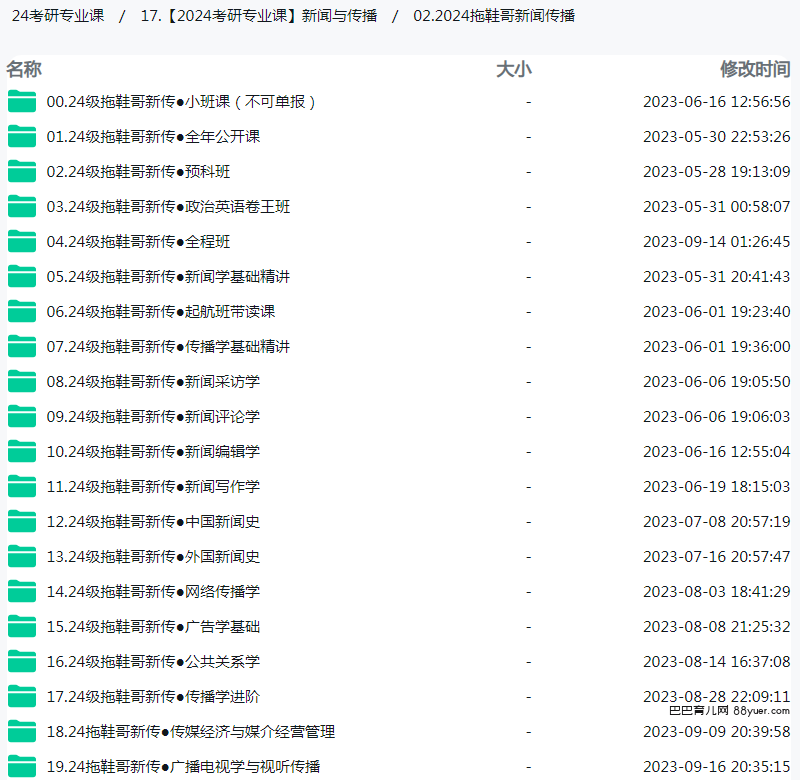Go to 17.【2024考研专业课】新闻与传播 breadcrumb
800x780 pixels.
[x=259, y=16]
